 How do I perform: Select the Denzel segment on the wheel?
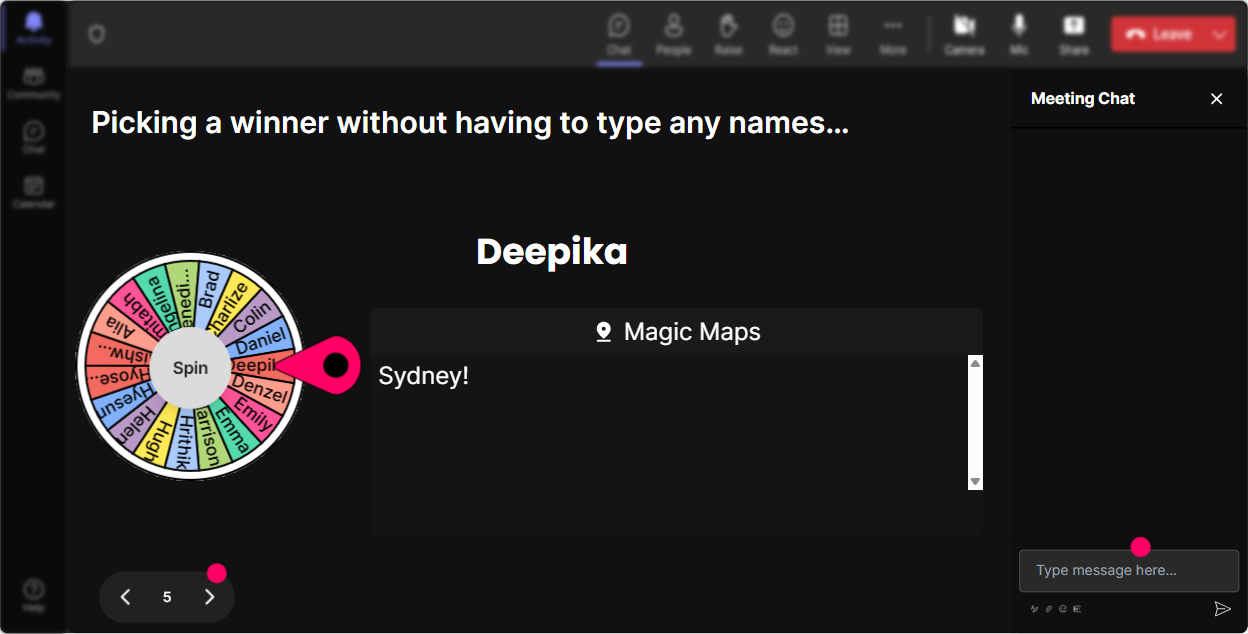tap(260, 390)
